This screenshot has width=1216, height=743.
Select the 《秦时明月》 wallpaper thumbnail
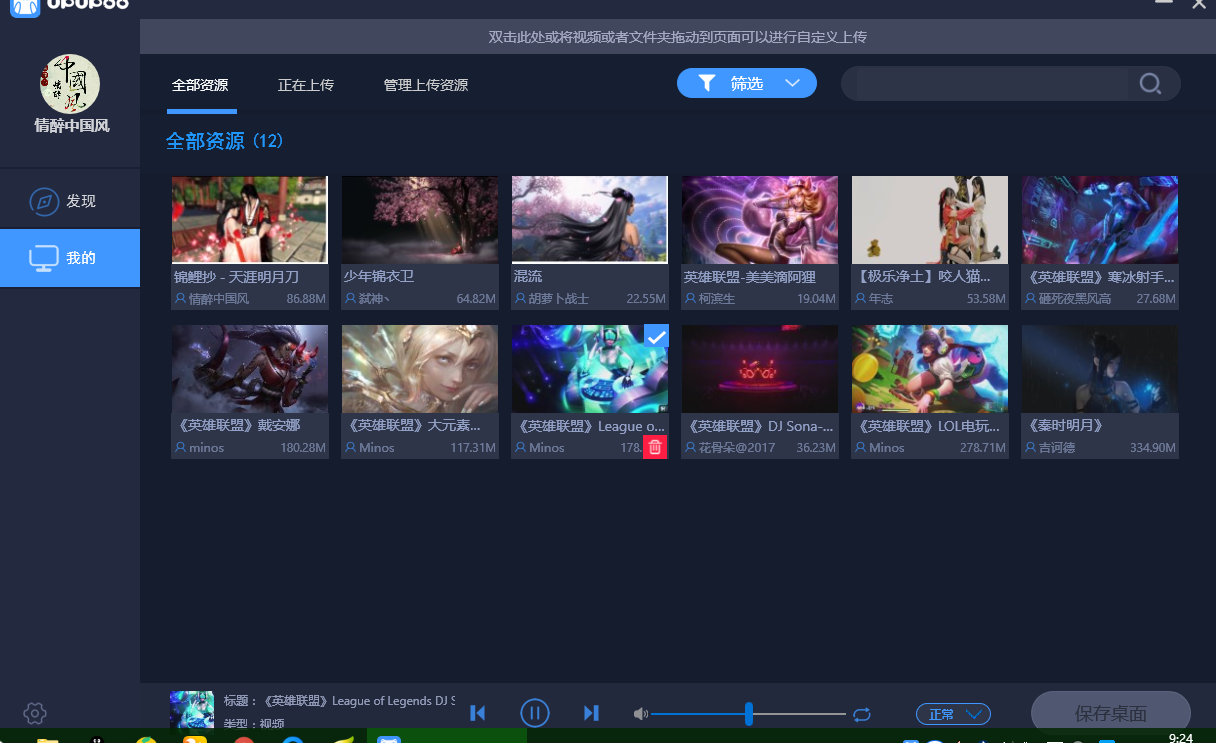(1100, 369)
